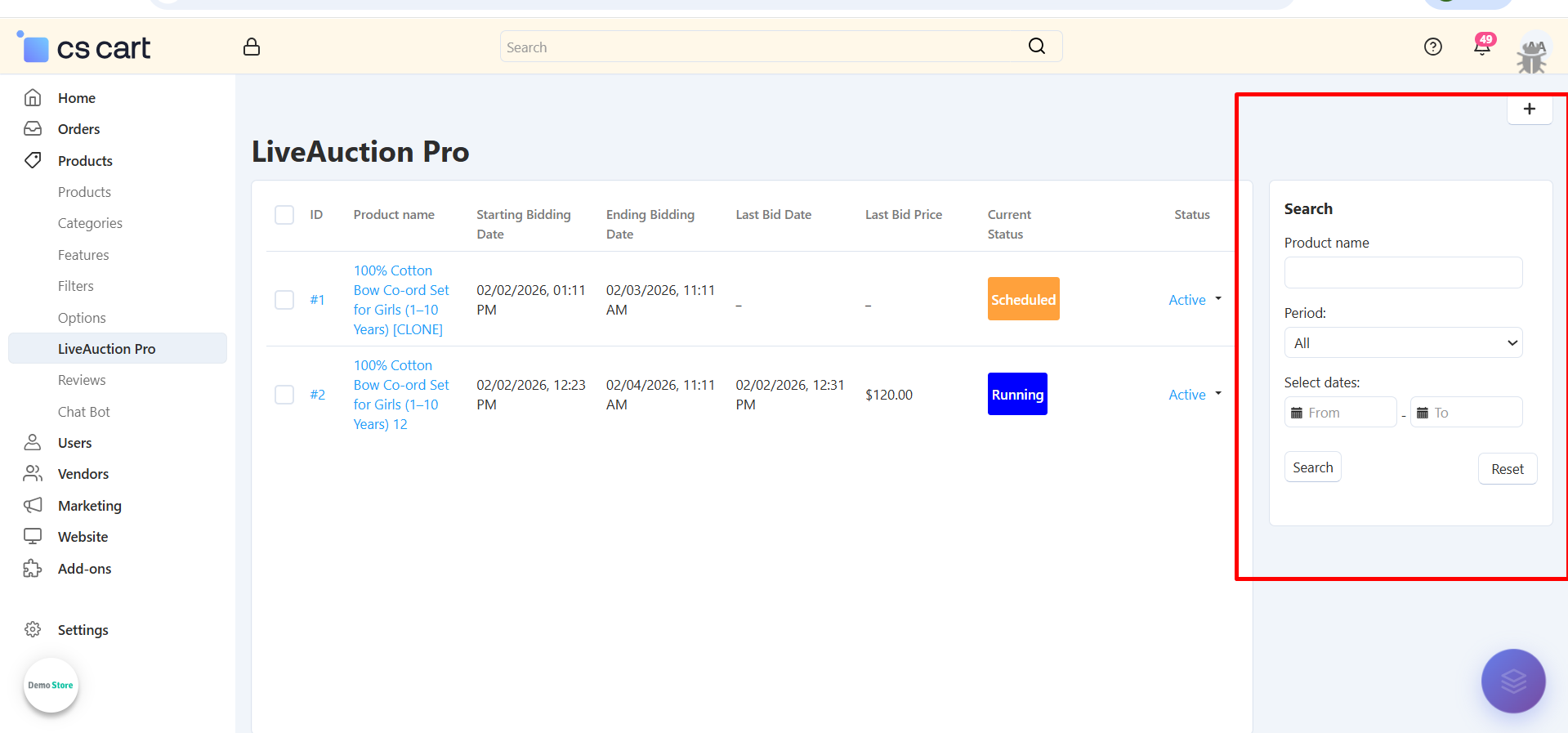Viewport: 1568px width, 733px height.
Task: Click the CS-Cart logo
Action: click(84, 48)
